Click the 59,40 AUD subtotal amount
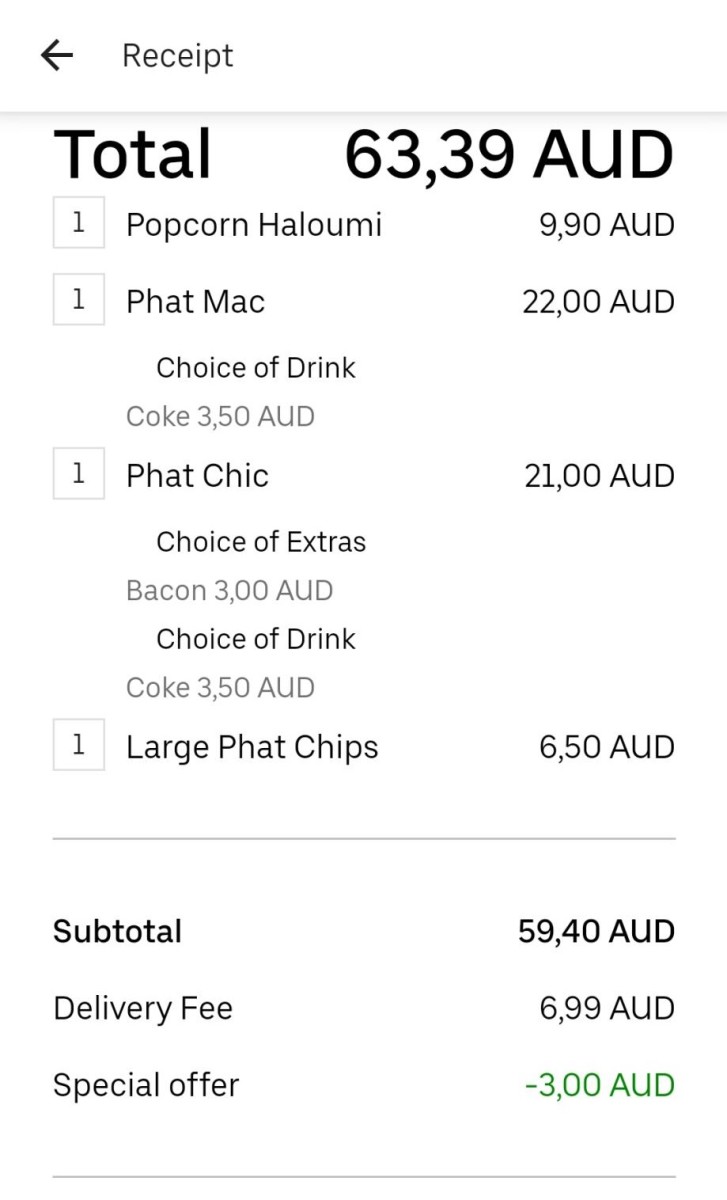The image size is (727, 1200). pos(596,932)
